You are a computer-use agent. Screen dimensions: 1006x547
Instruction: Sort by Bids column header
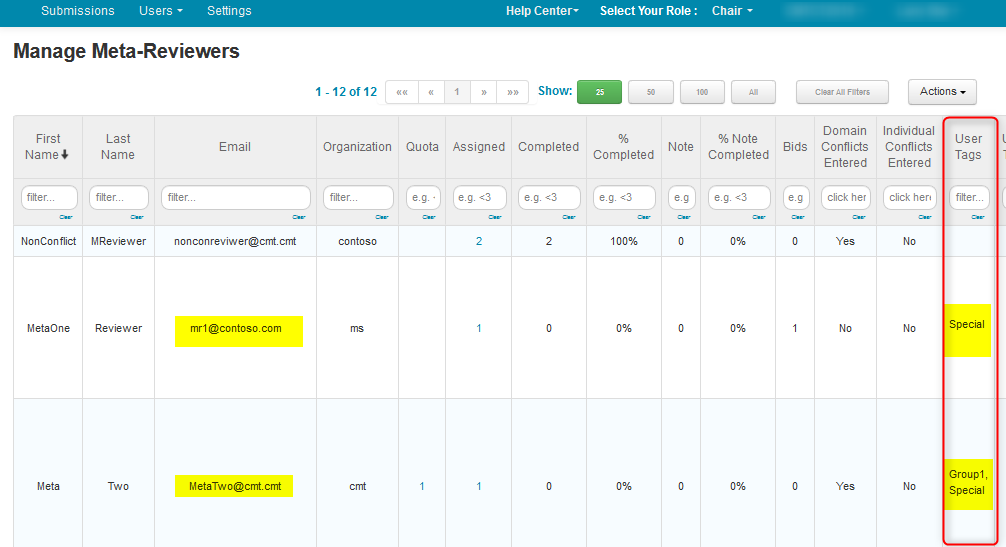coord(795,147)
